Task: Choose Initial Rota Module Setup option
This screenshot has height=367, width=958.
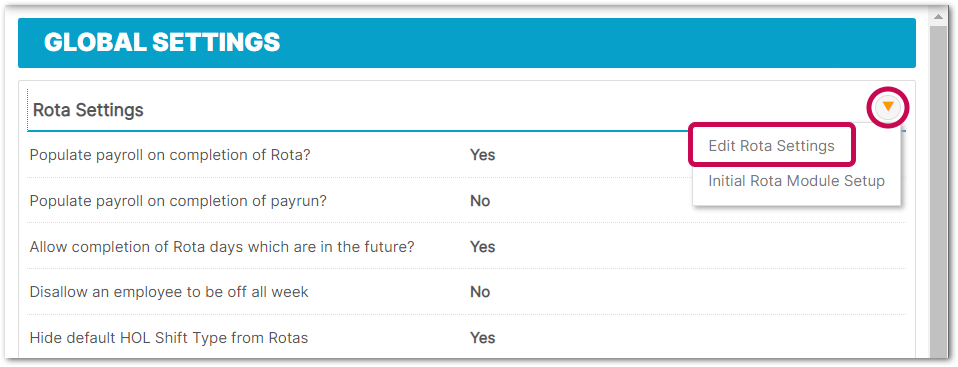Action: coord(796,181)
